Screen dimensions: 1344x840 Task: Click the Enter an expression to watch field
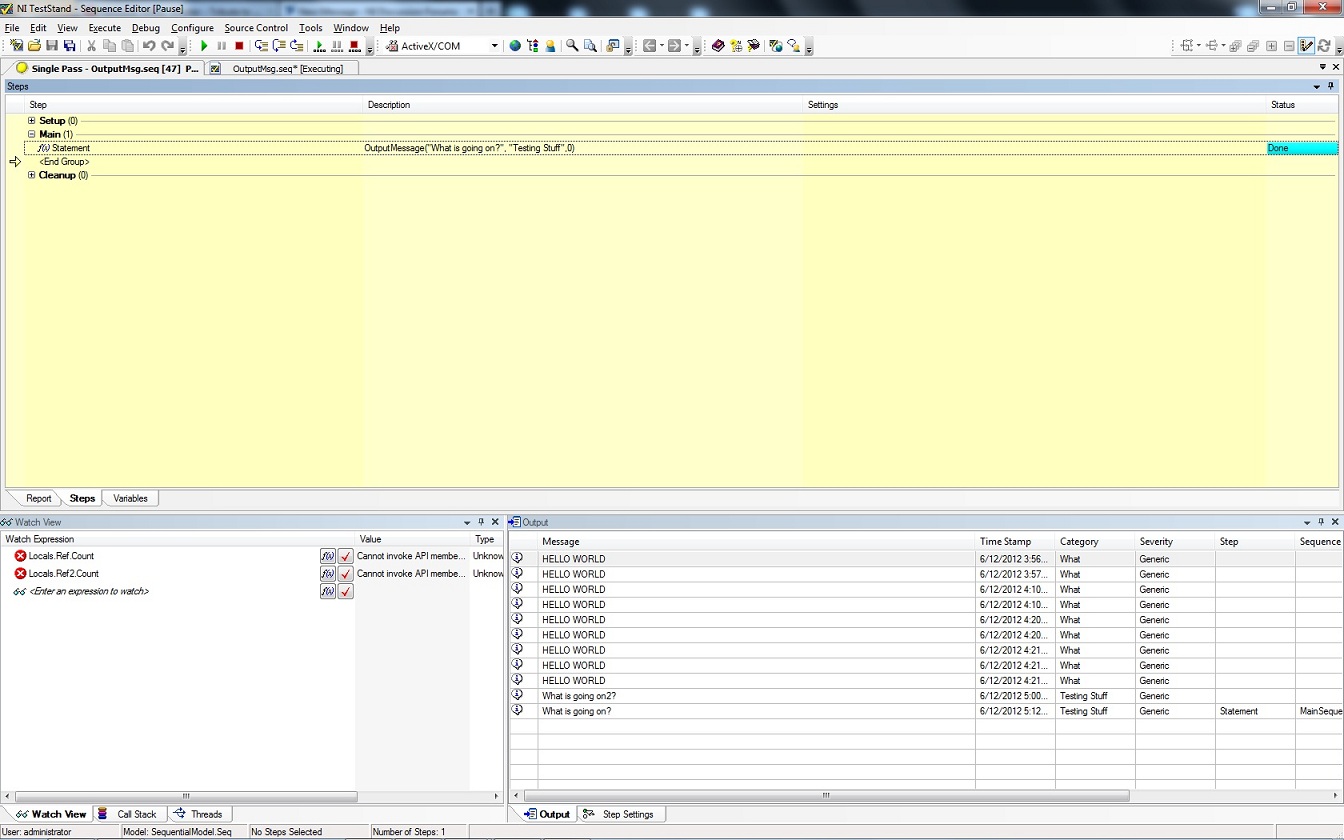point(89,592)
